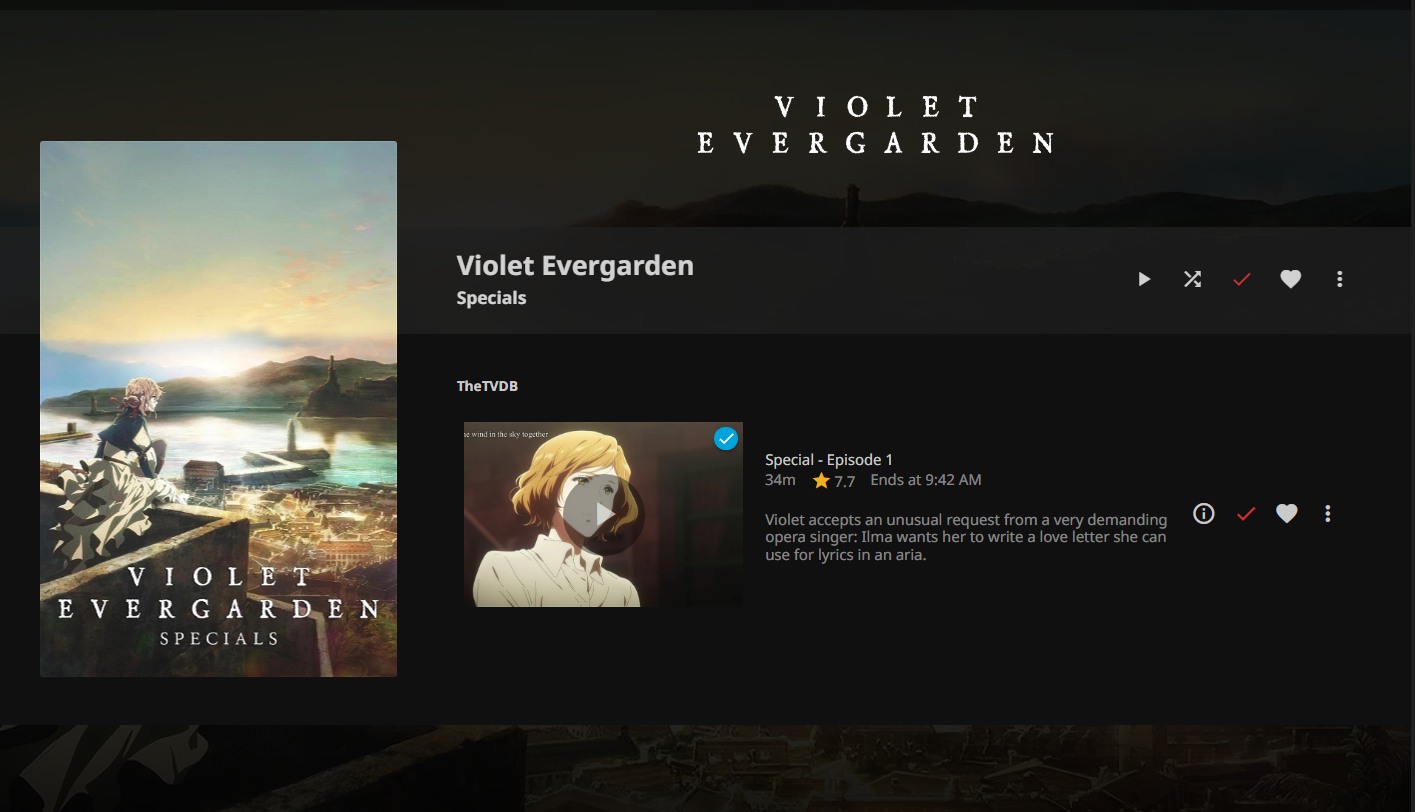The image size is (1415, 812).
Task: Add Episode 1 to favorites
Action: pyautogui.click(x=1286, y=513)
